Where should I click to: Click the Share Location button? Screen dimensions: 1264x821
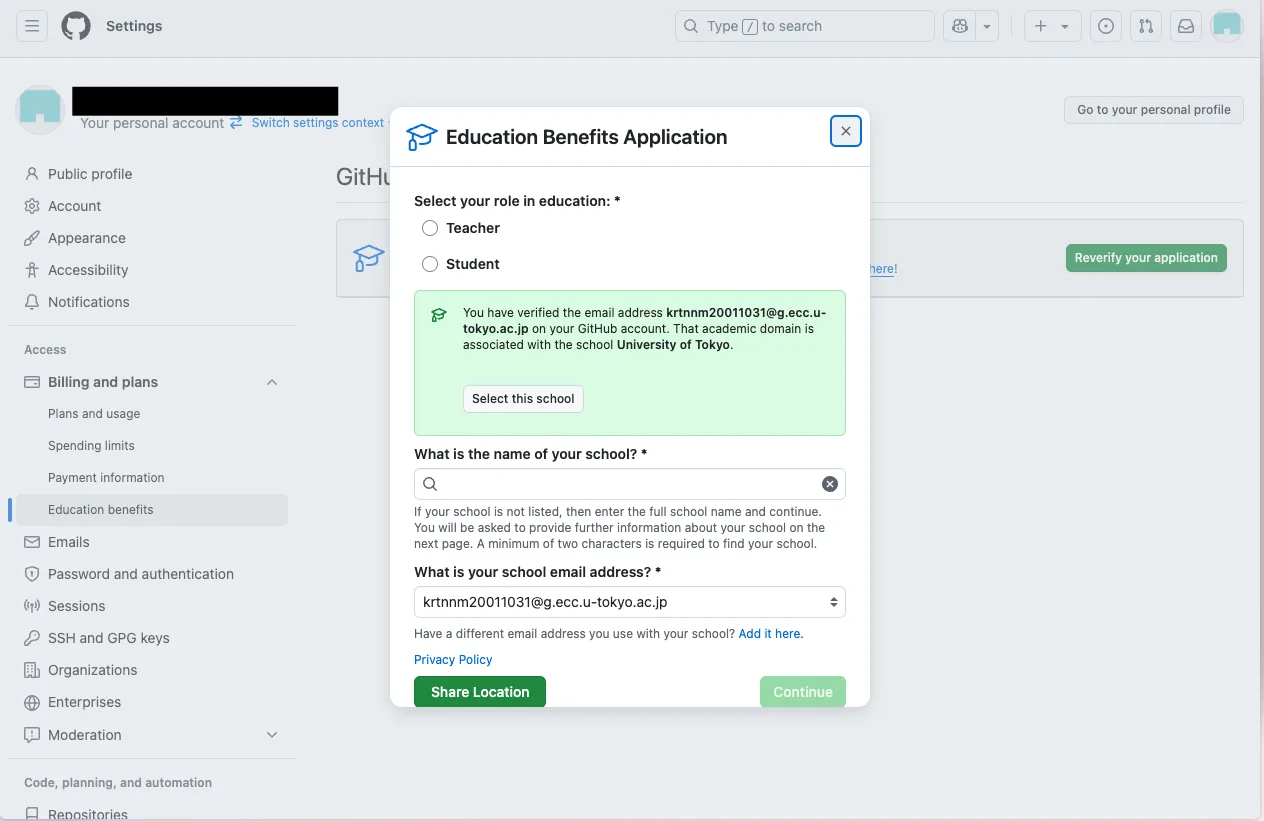480,692
